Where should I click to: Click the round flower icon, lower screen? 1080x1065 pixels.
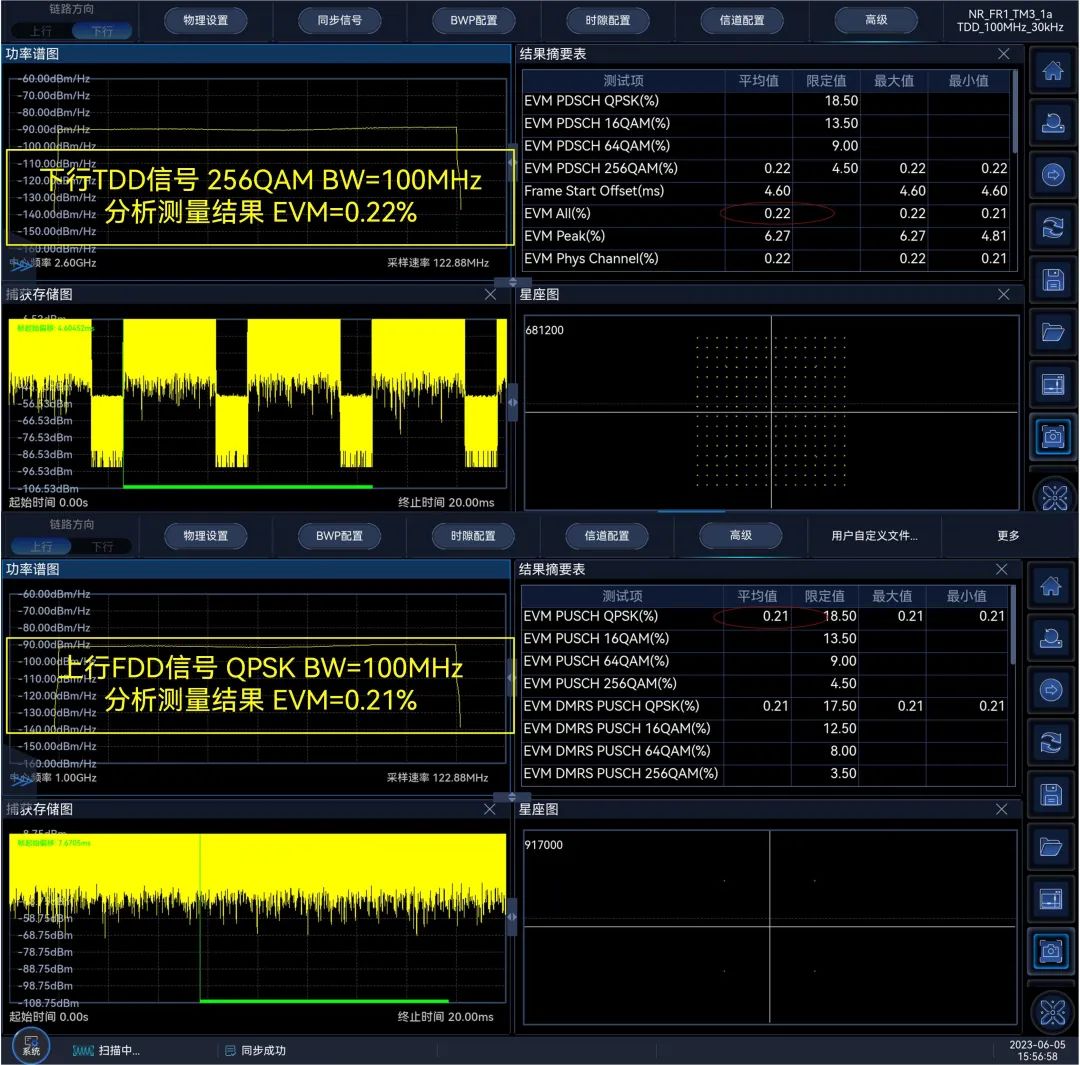coord(1052,1012)
